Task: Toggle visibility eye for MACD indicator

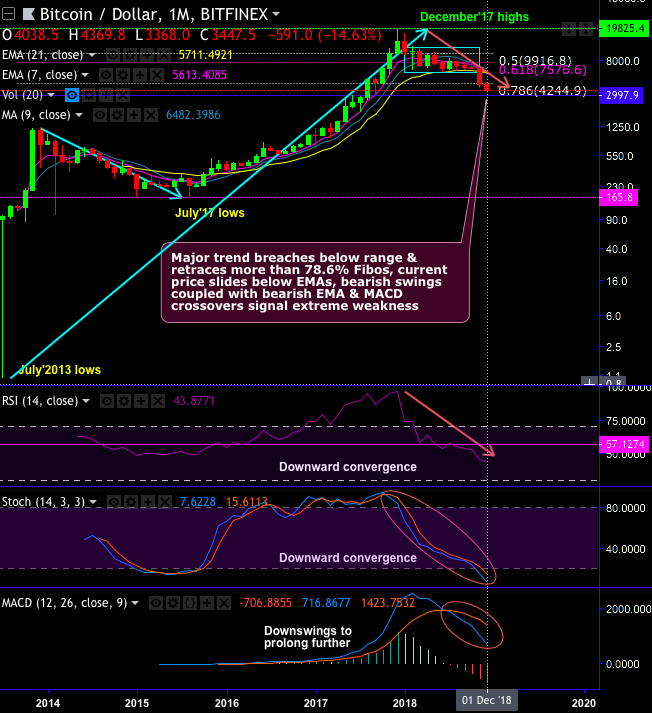Action: [155, 603]
